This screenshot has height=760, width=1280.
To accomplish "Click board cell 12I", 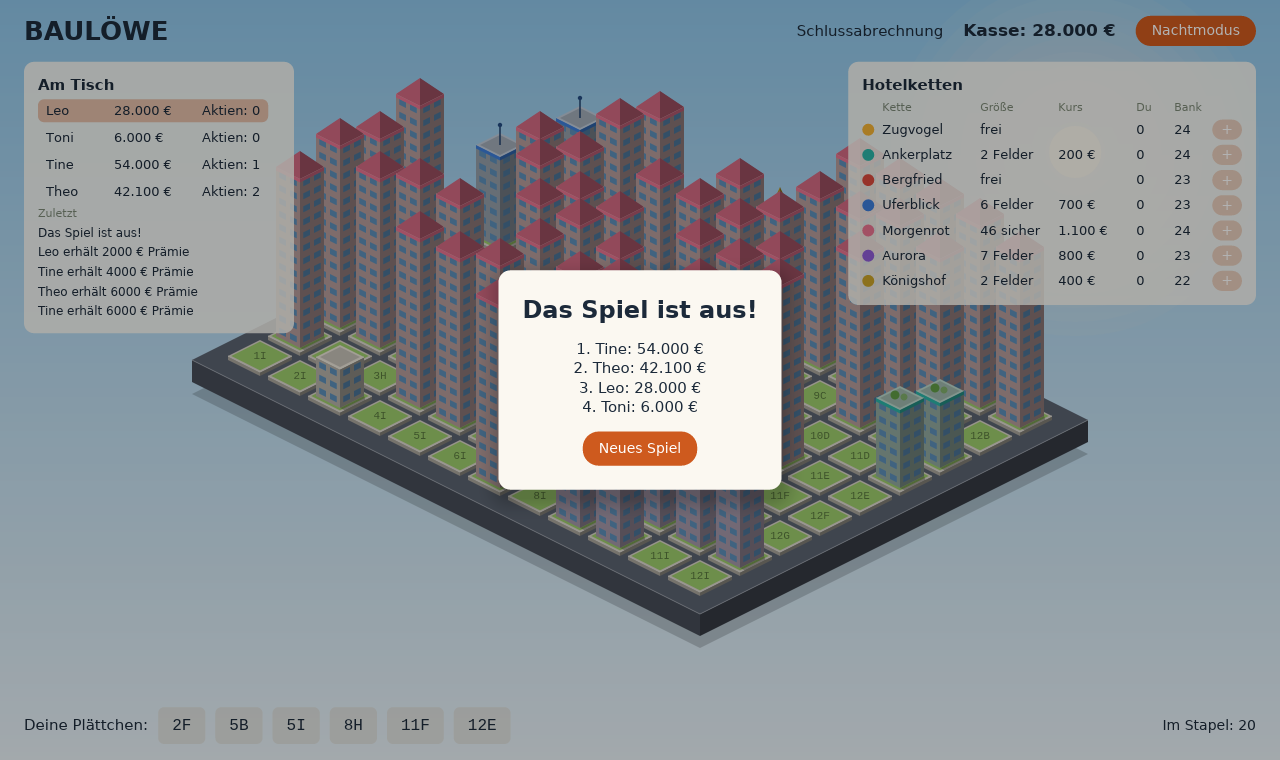I will click(x=700, y=576).
